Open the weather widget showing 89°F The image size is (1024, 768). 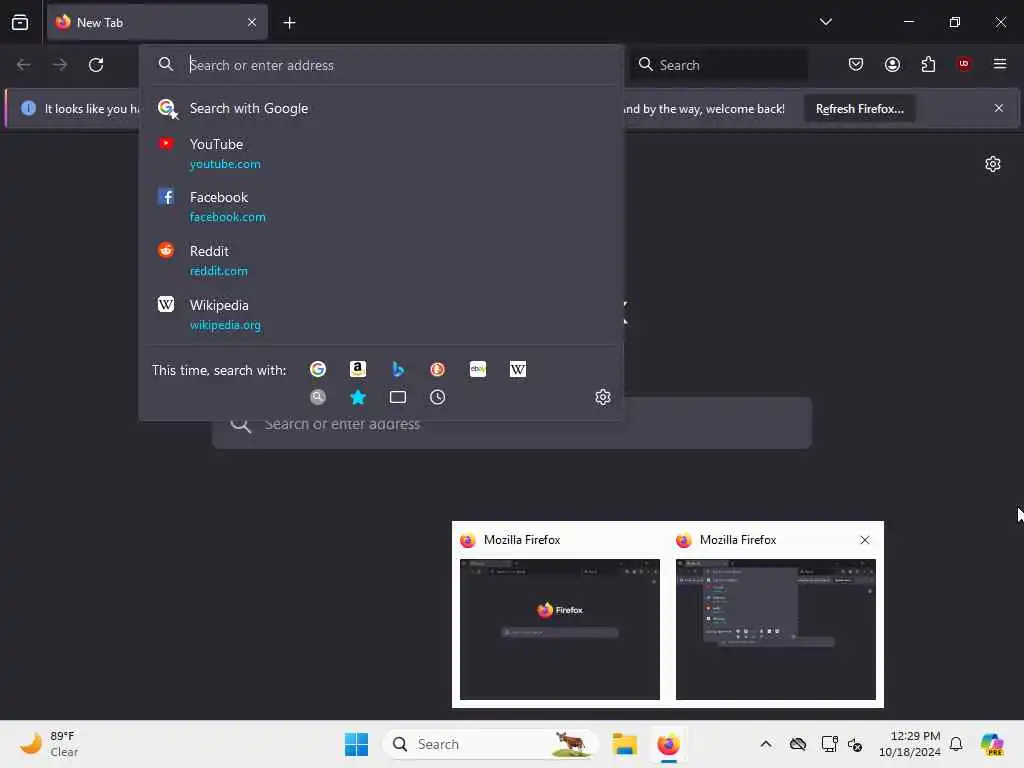(x=49, y=744)
